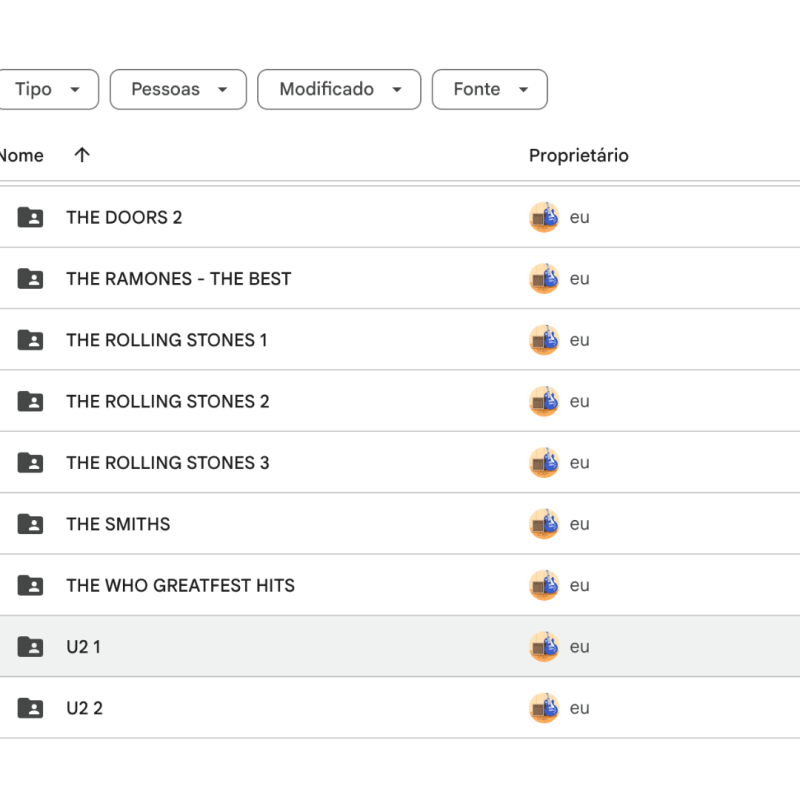This screenshot has width=800, height=800.
Task: Select THE ROLLING STONES 2 folder name
Action: point(167,401)
